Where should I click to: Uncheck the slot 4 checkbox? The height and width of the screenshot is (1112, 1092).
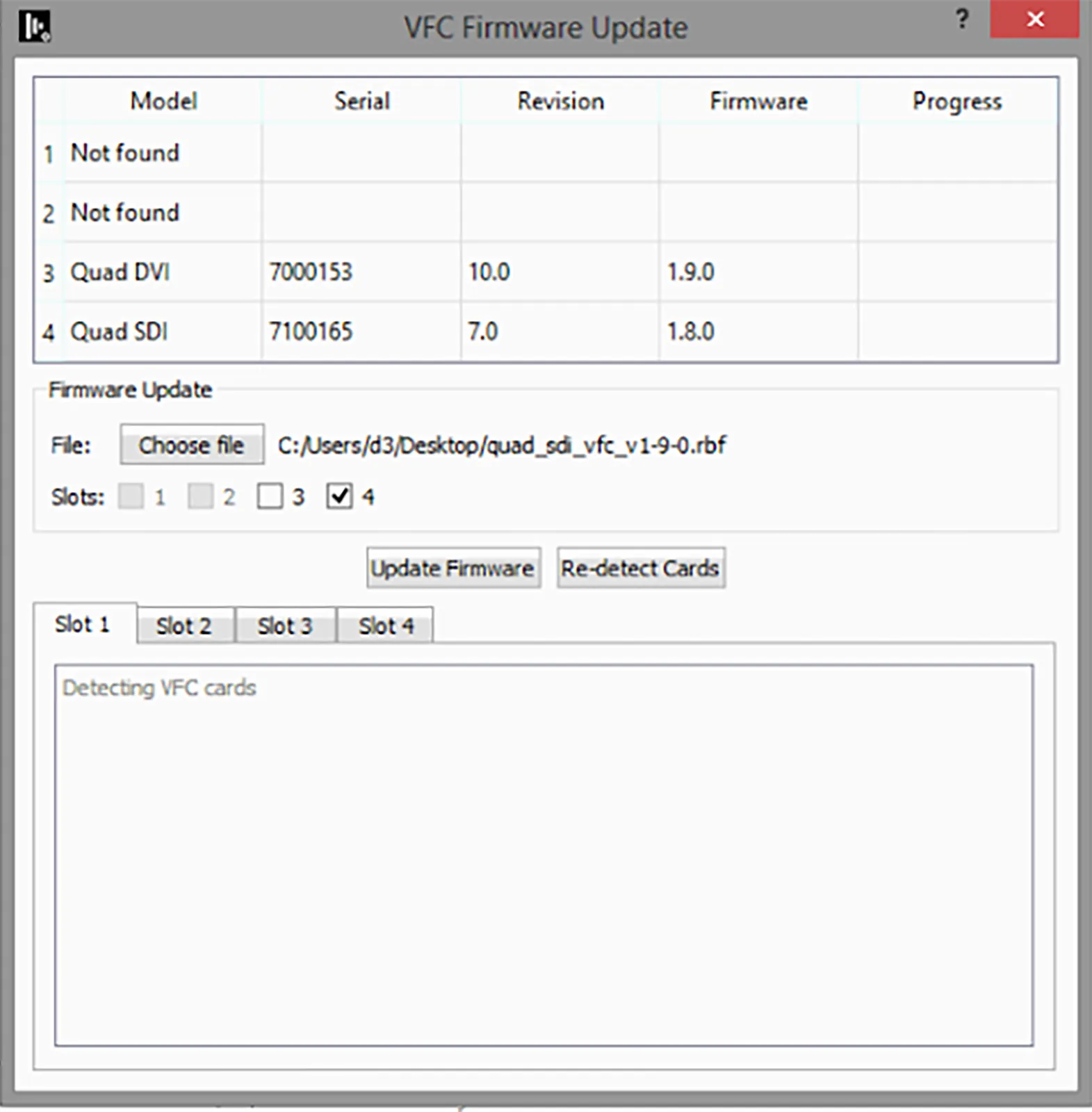coord(339,497)
